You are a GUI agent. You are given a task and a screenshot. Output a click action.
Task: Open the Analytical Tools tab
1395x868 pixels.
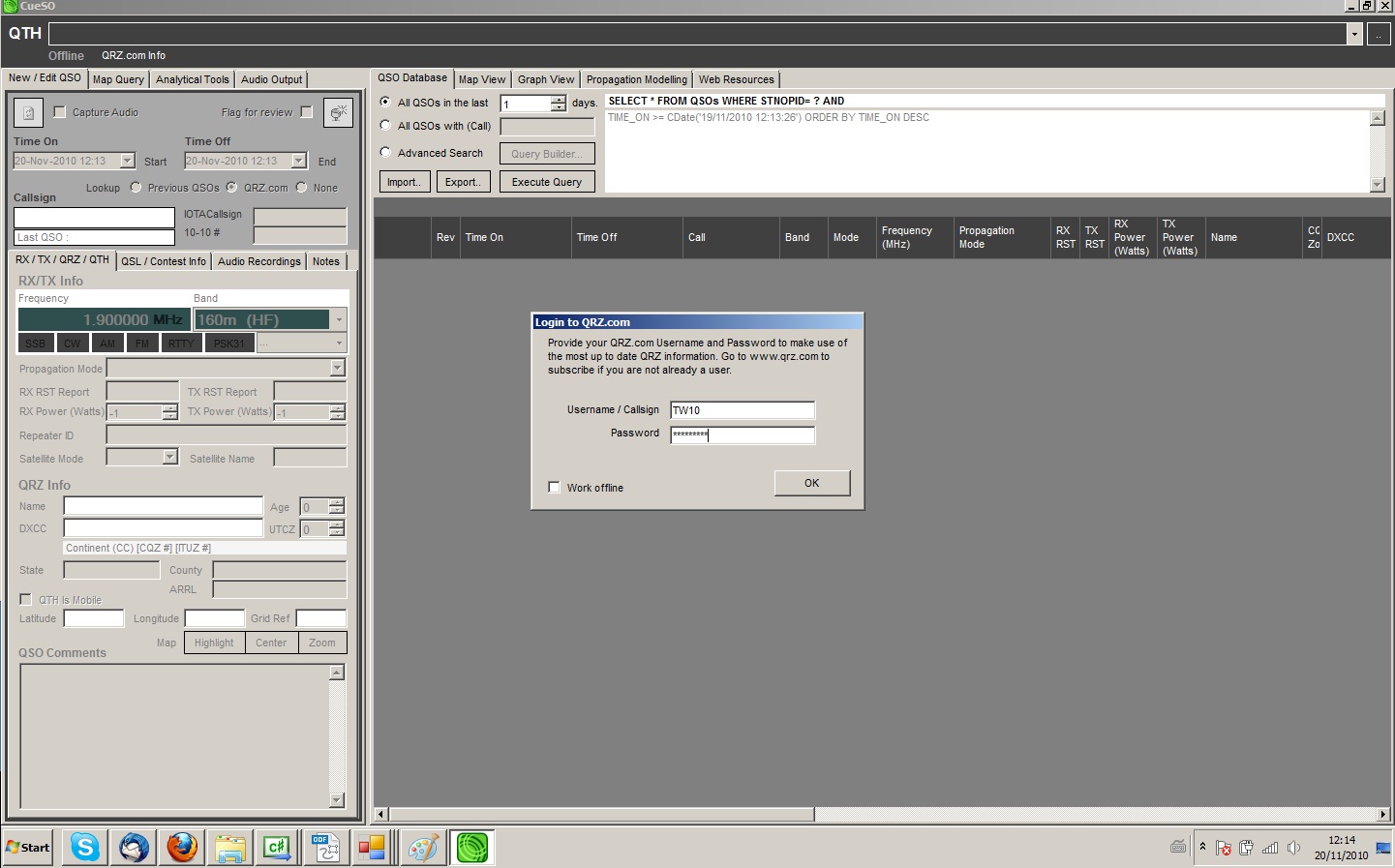pos(193,79)
